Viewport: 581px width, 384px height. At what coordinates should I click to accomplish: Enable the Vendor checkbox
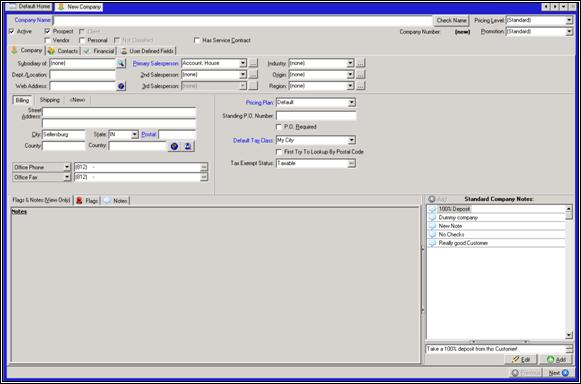(47, 40)
